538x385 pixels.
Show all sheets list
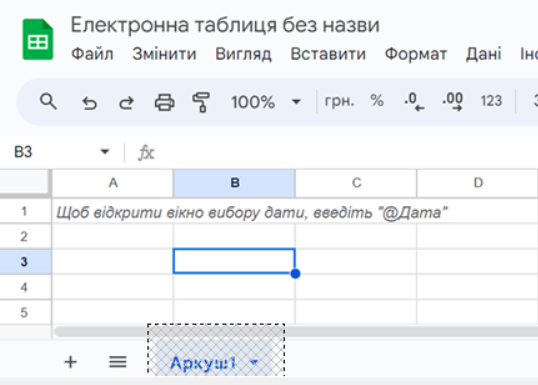(118, 362)
